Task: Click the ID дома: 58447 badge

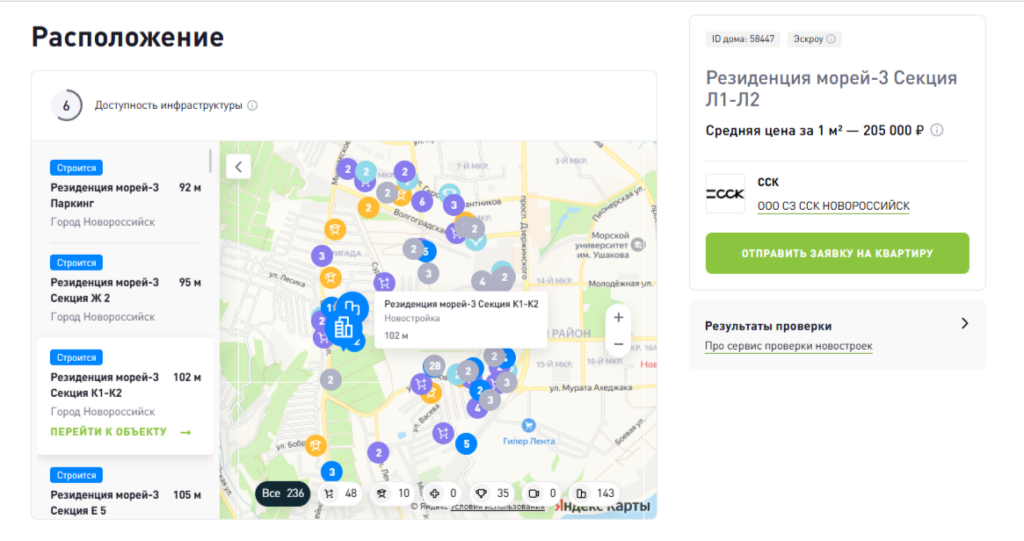Action: 743,39
